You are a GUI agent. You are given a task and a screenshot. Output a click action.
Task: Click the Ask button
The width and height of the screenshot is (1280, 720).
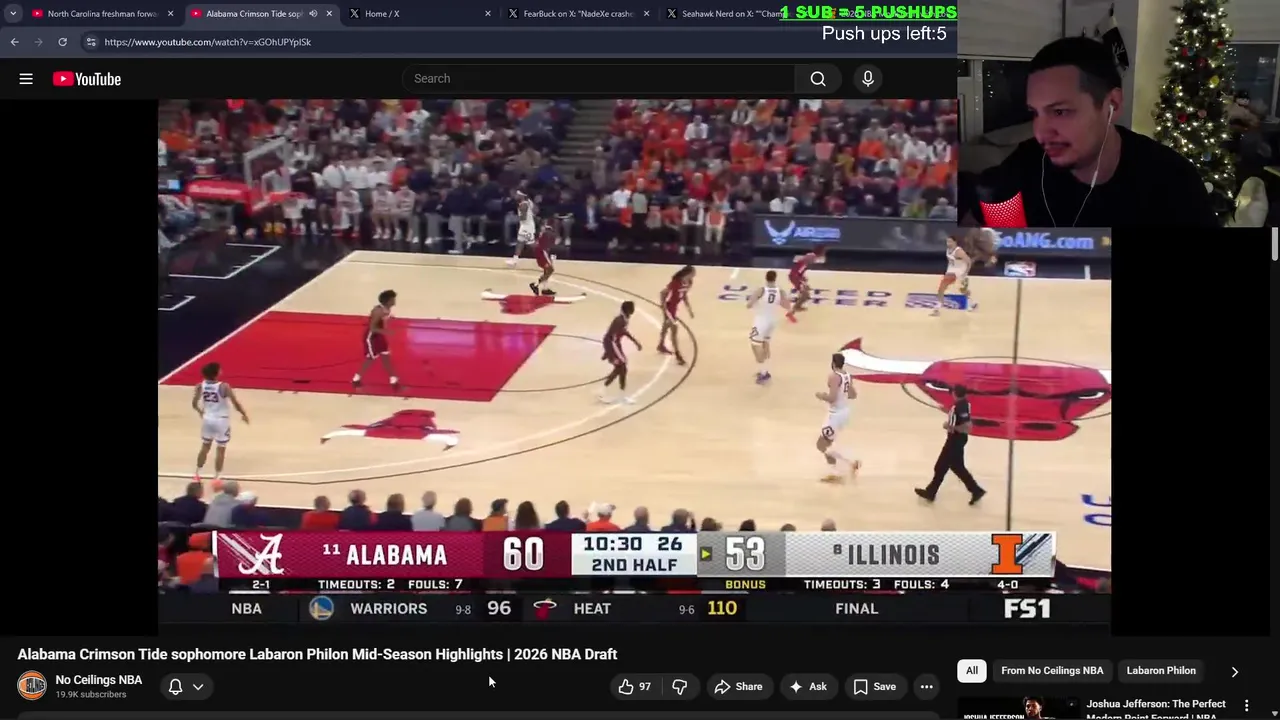808,687
